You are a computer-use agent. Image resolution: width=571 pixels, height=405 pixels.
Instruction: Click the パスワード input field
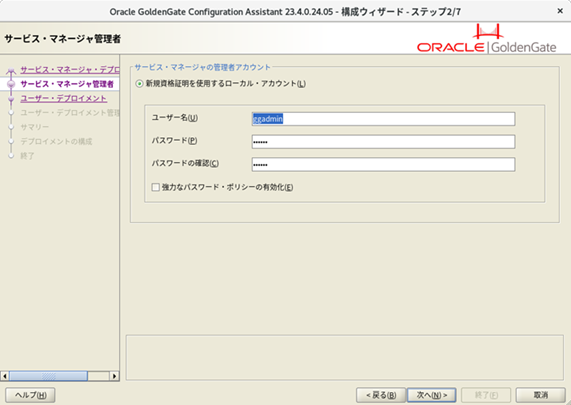tap(383, 142)
